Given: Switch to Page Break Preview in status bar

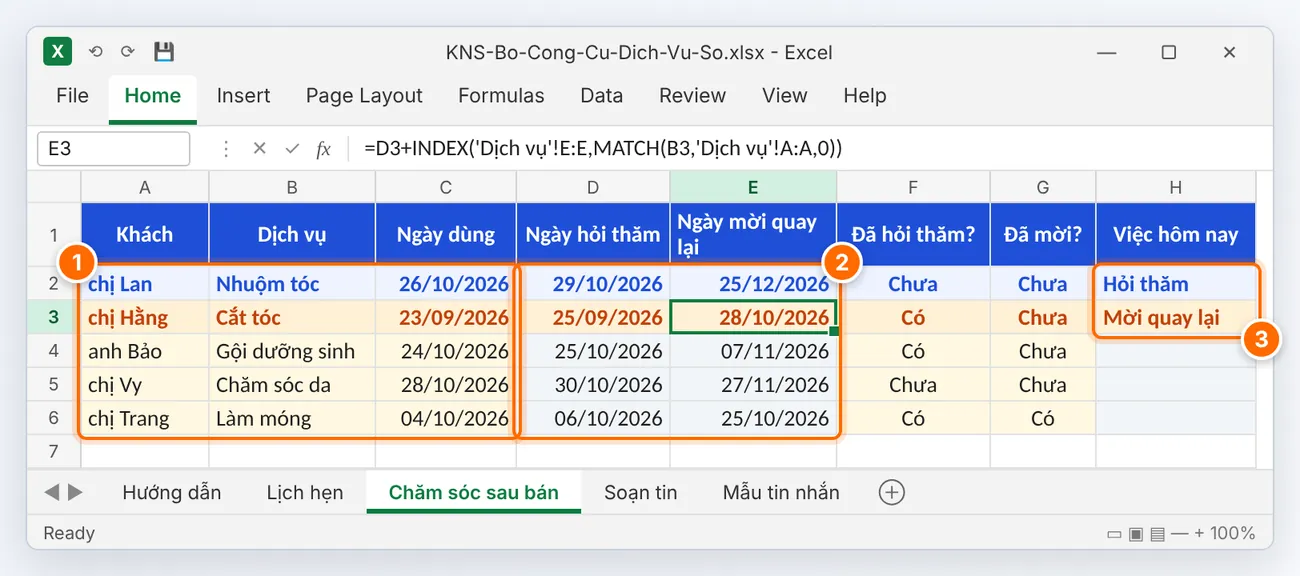Looking at the screenshot, I should (1157, 534).
